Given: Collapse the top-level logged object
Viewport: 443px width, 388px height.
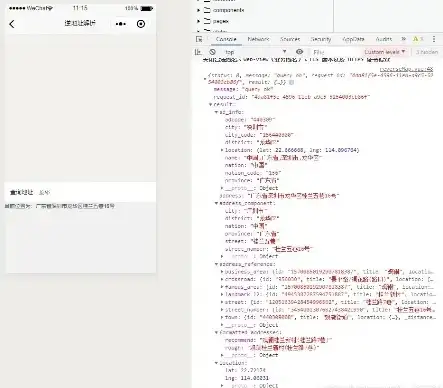Looking at the screenshot, I should (205, 79).
